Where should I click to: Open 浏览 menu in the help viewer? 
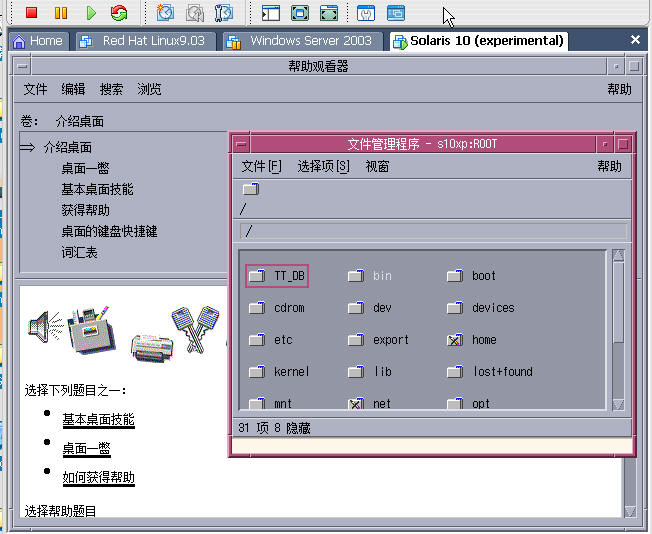(149, 89)
